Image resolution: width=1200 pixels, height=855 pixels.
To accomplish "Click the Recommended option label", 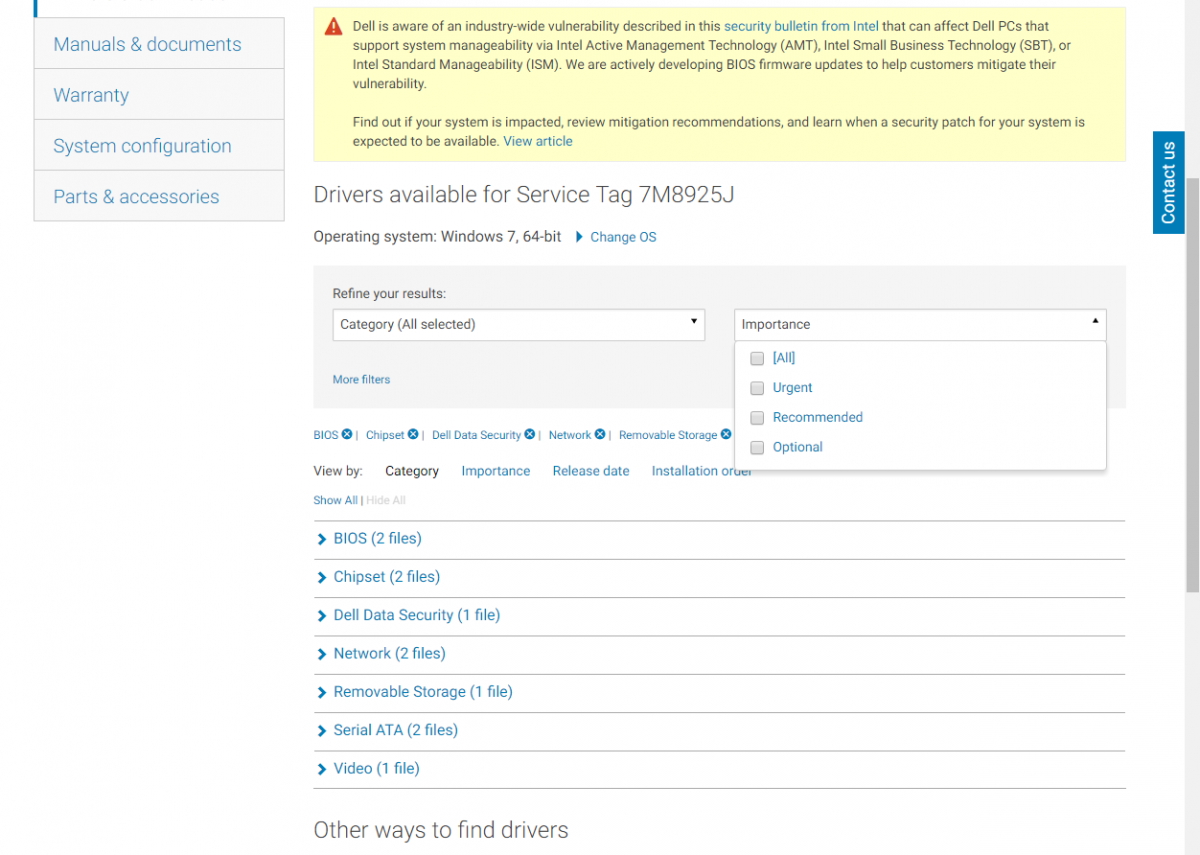I will click(x=818, y=418).
